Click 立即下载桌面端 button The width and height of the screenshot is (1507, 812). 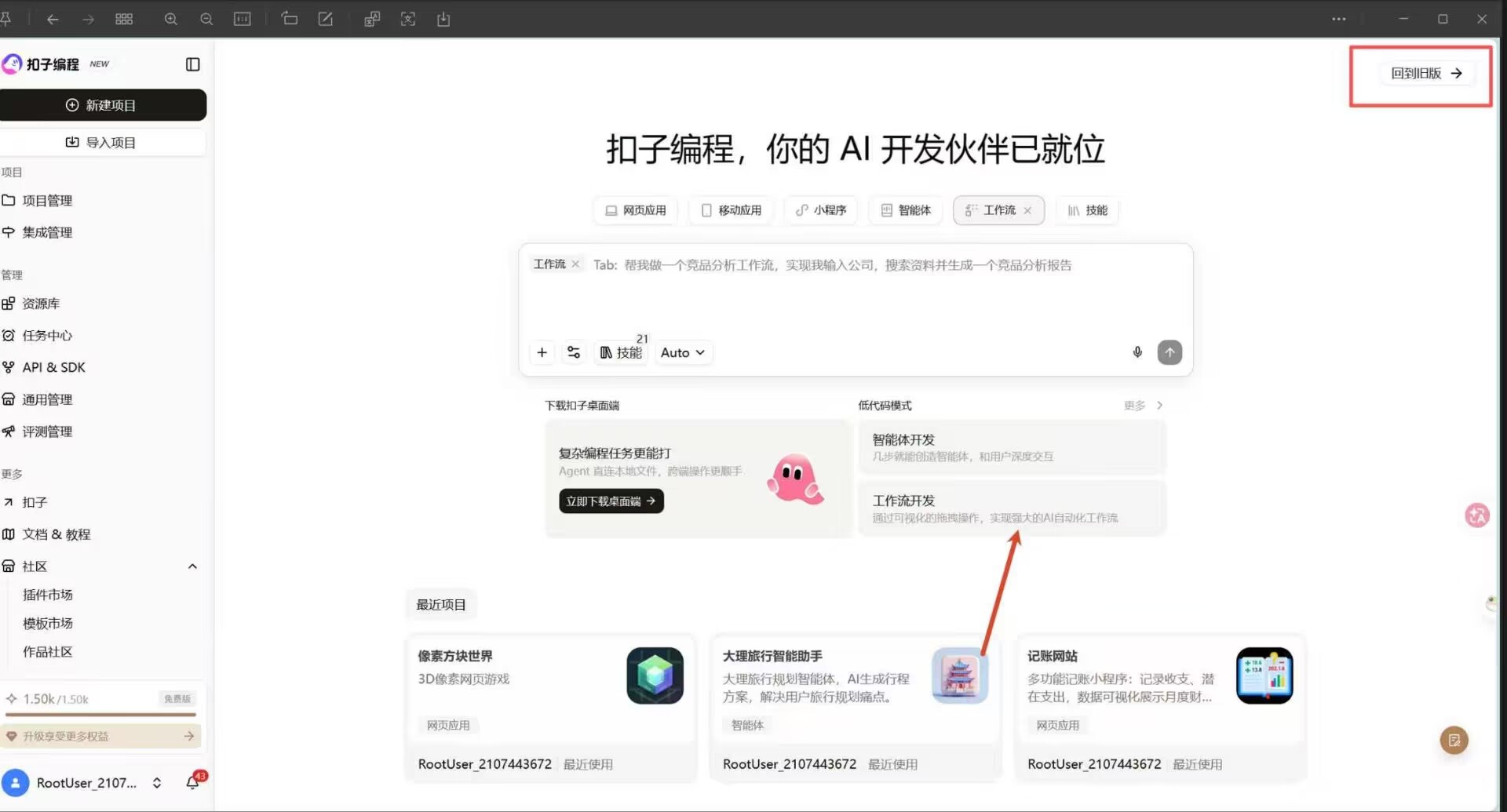(611, 501)
